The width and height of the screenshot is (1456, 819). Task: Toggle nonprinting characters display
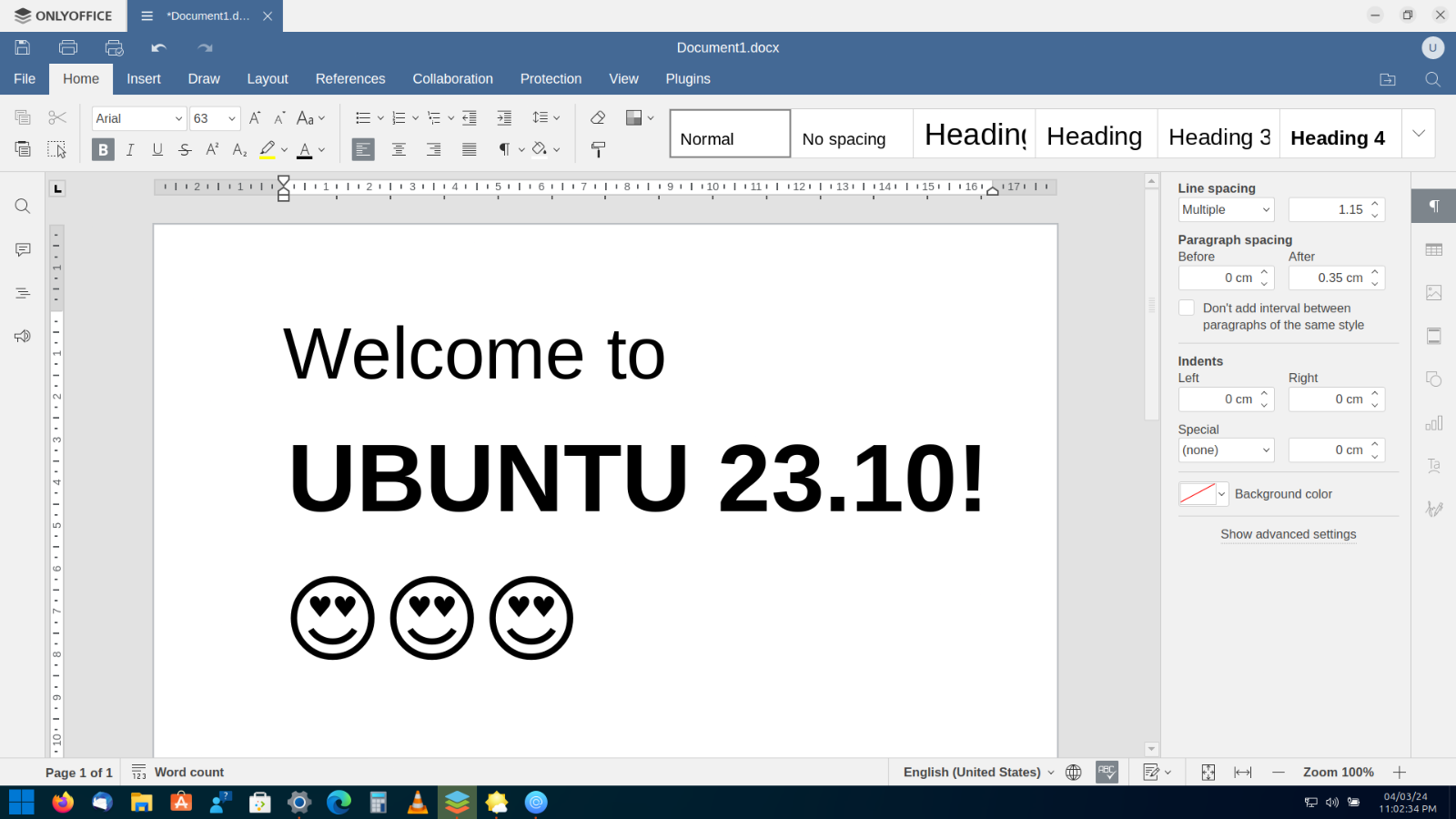point(504,149)
